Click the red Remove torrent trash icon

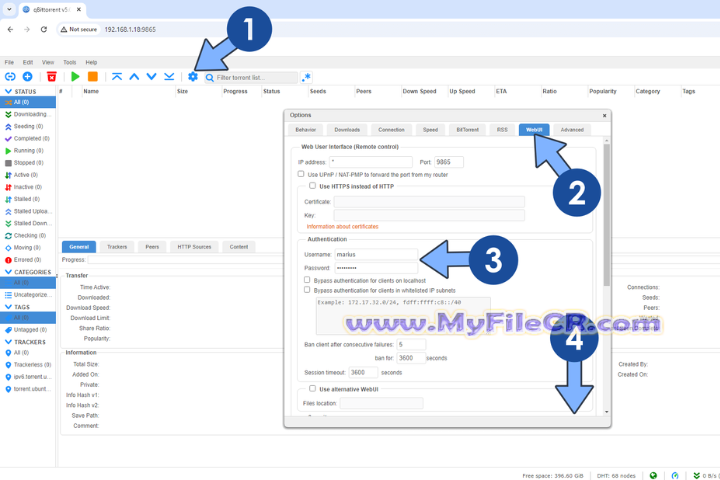coord(52,77)
